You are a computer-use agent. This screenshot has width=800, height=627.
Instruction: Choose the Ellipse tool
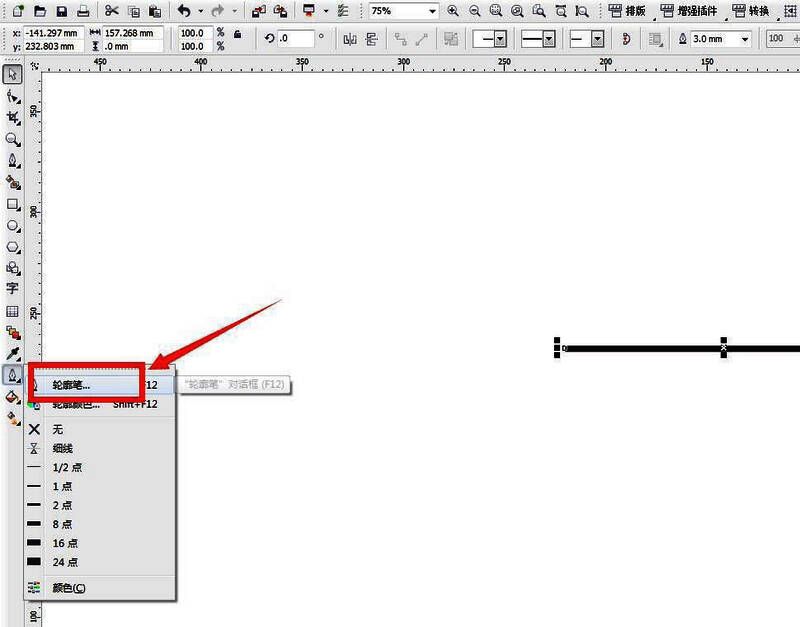[x=13, y=225]
